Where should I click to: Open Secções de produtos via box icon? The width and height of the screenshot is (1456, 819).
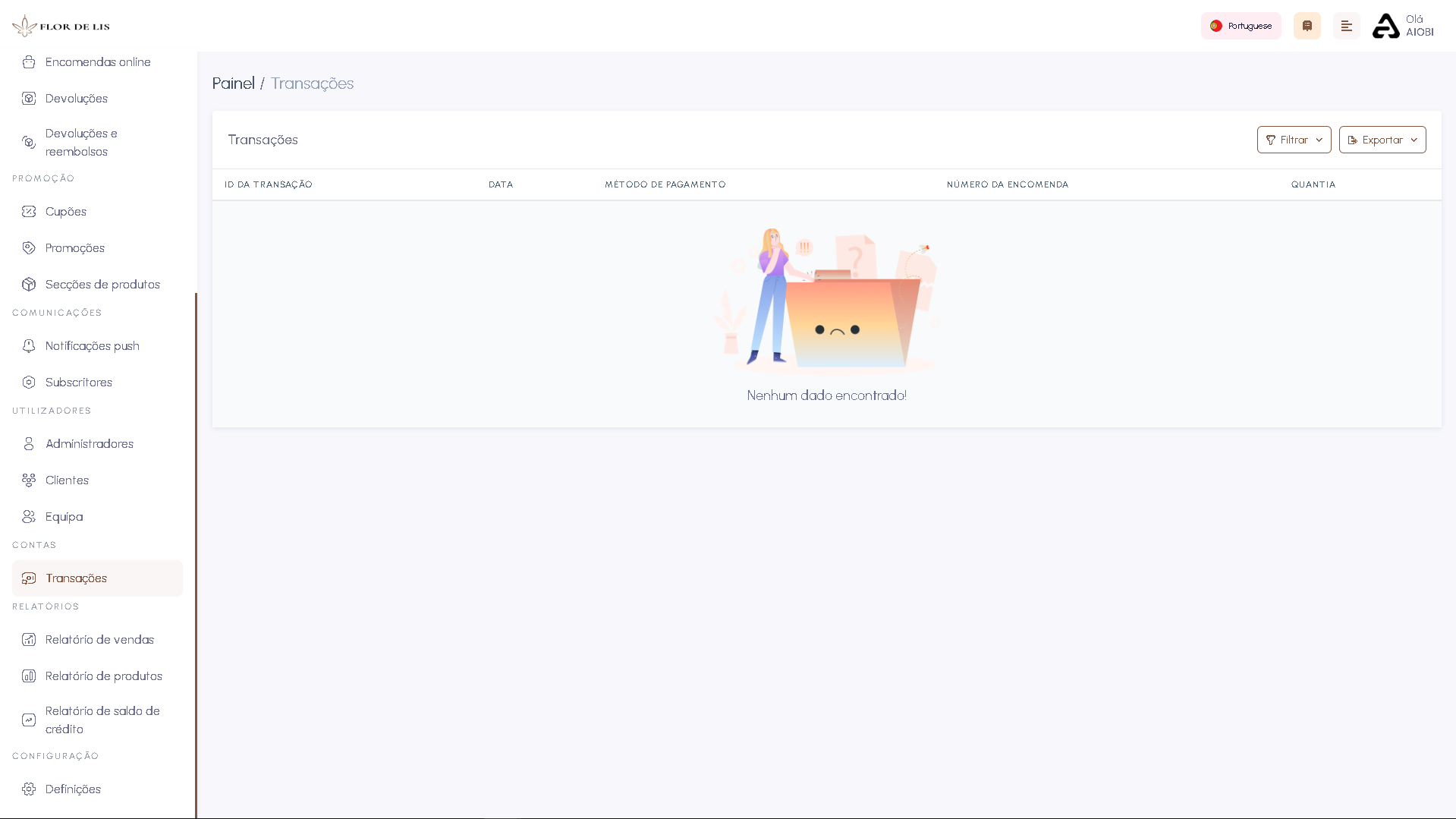click(x=29, y=284)
